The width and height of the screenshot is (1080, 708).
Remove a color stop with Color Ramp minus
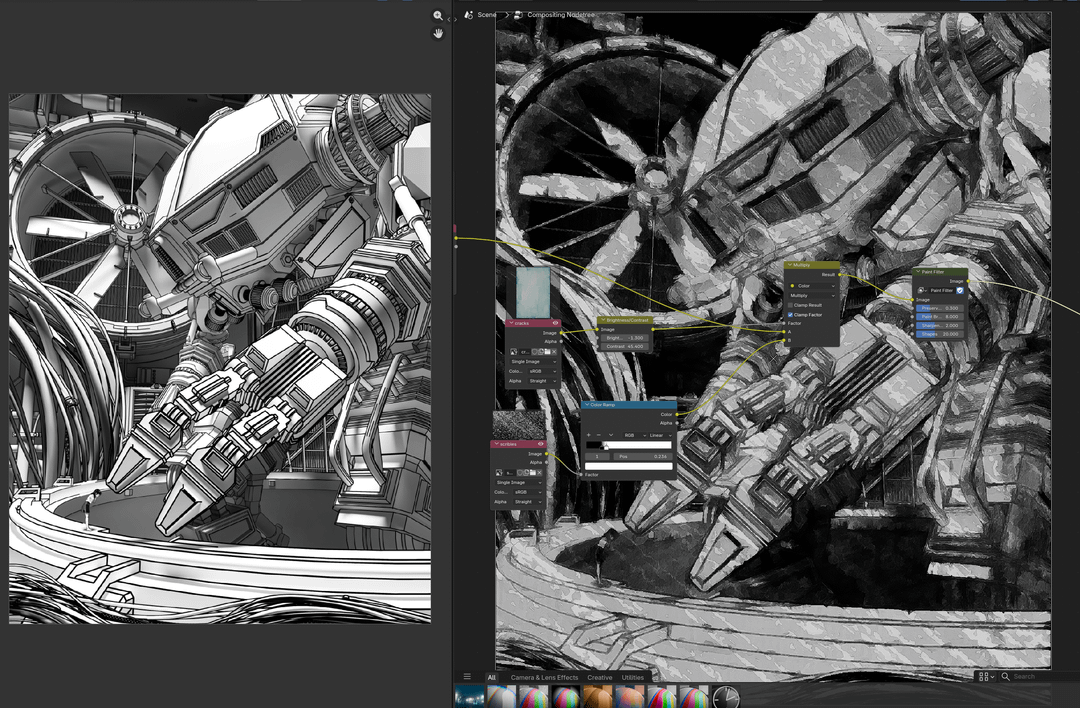coord(597,435)
